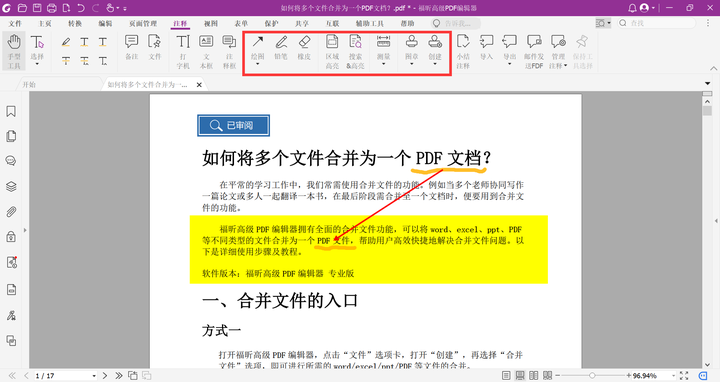Click the Undo arrow in title bar

coord(81,8)
